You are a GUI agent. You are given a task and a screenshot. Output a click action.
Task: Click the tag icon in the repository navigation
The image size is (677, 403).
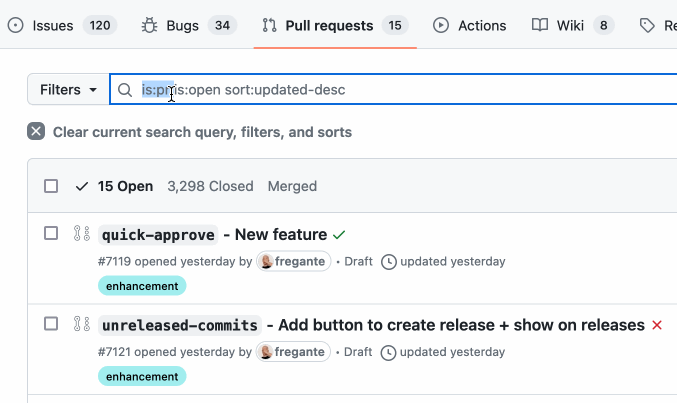coord(647,25)
